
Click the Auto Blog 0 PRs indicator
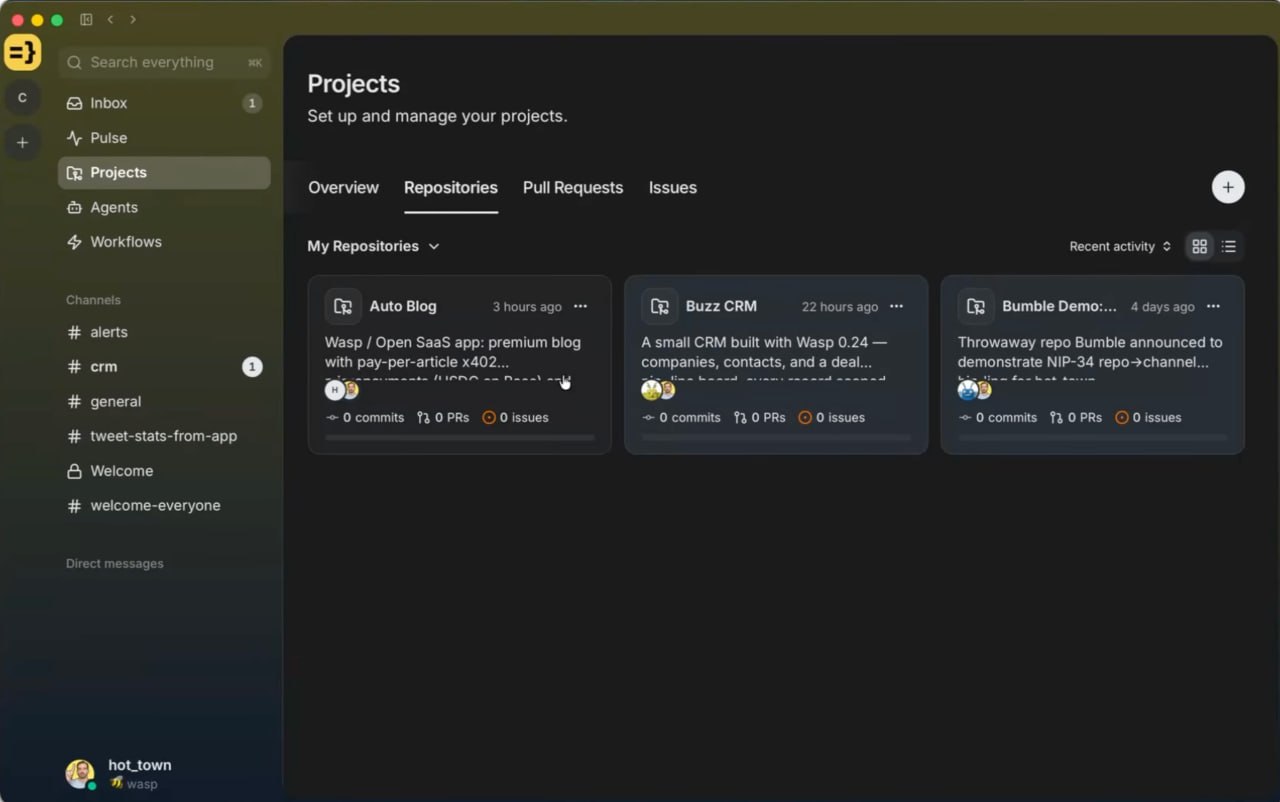pyautogui.click(x=443, y=417)
